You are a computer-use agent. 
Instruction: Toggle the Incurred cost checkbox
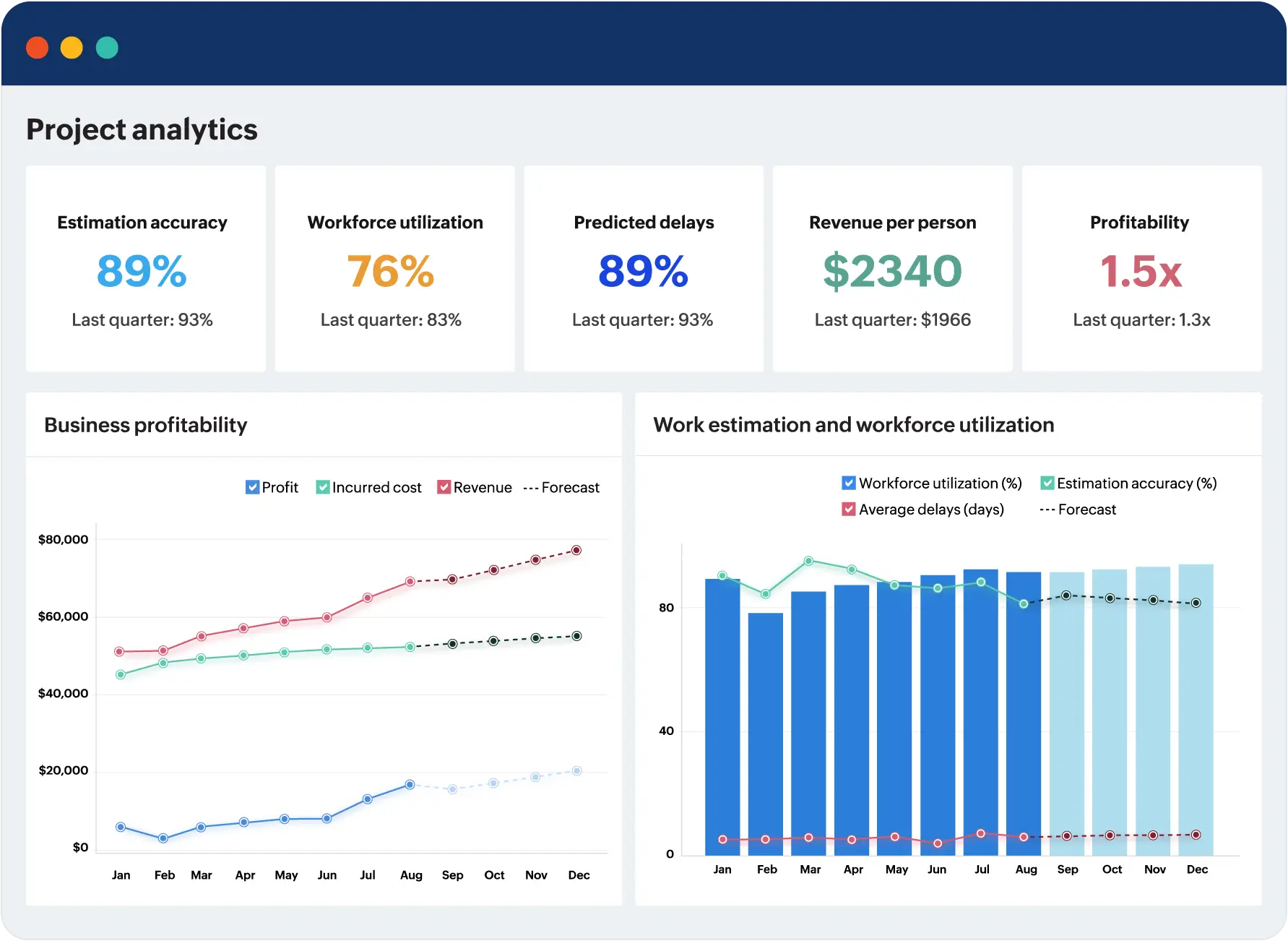[x=323, y=487]
